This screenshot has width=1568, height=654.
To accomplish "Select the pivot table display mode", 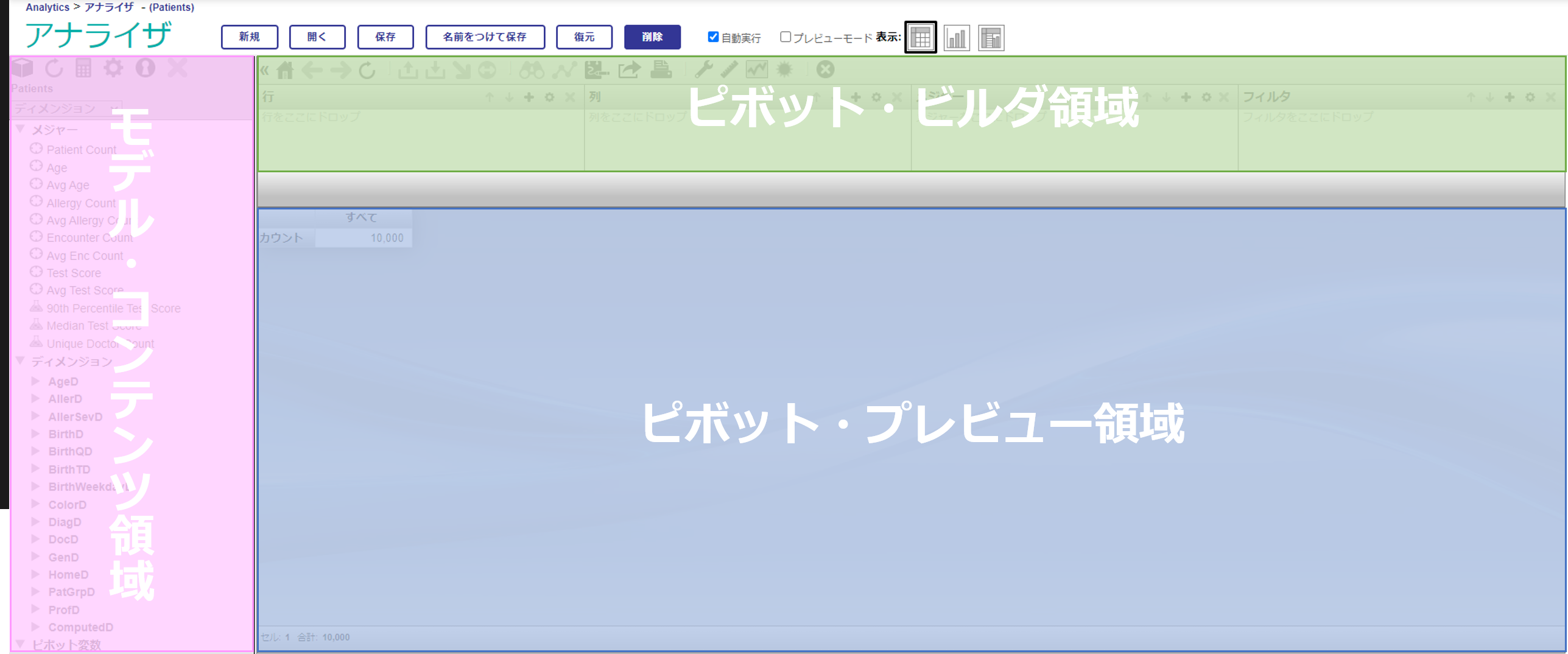I will pyautogui.click(x=920, y=38).
